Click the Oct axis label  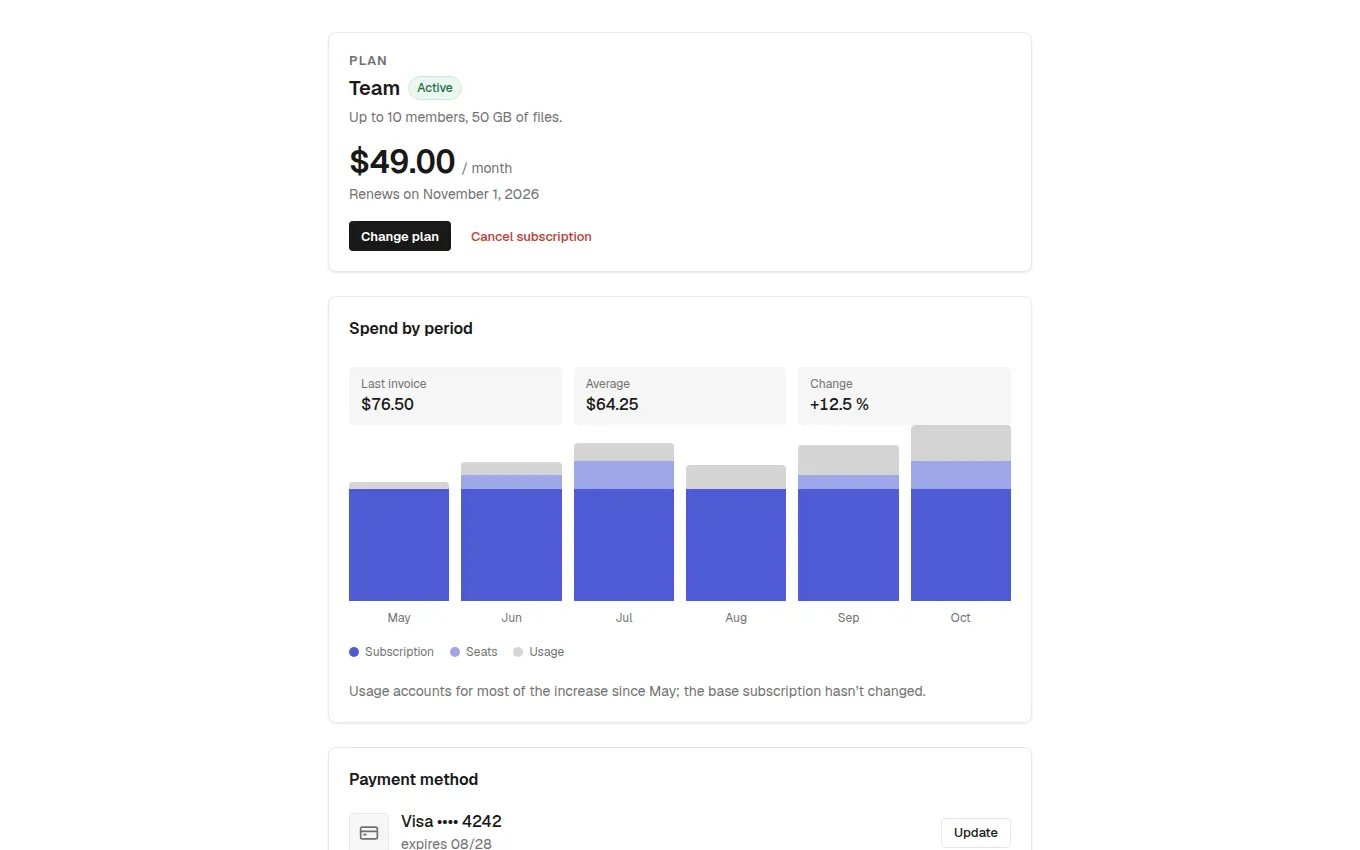coord(961,618)
